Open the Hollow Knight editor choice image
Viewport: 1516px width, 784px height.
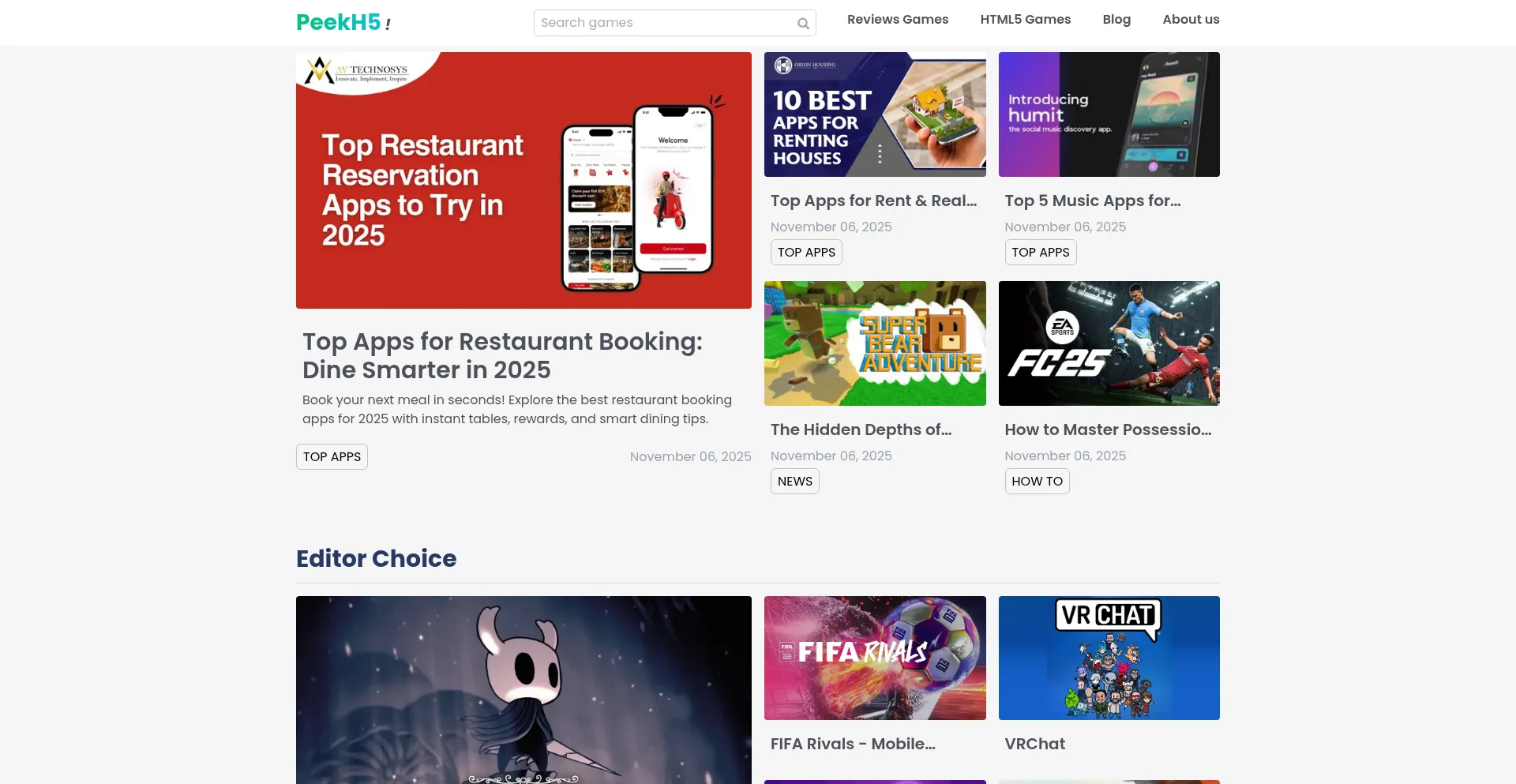[523, 690]
